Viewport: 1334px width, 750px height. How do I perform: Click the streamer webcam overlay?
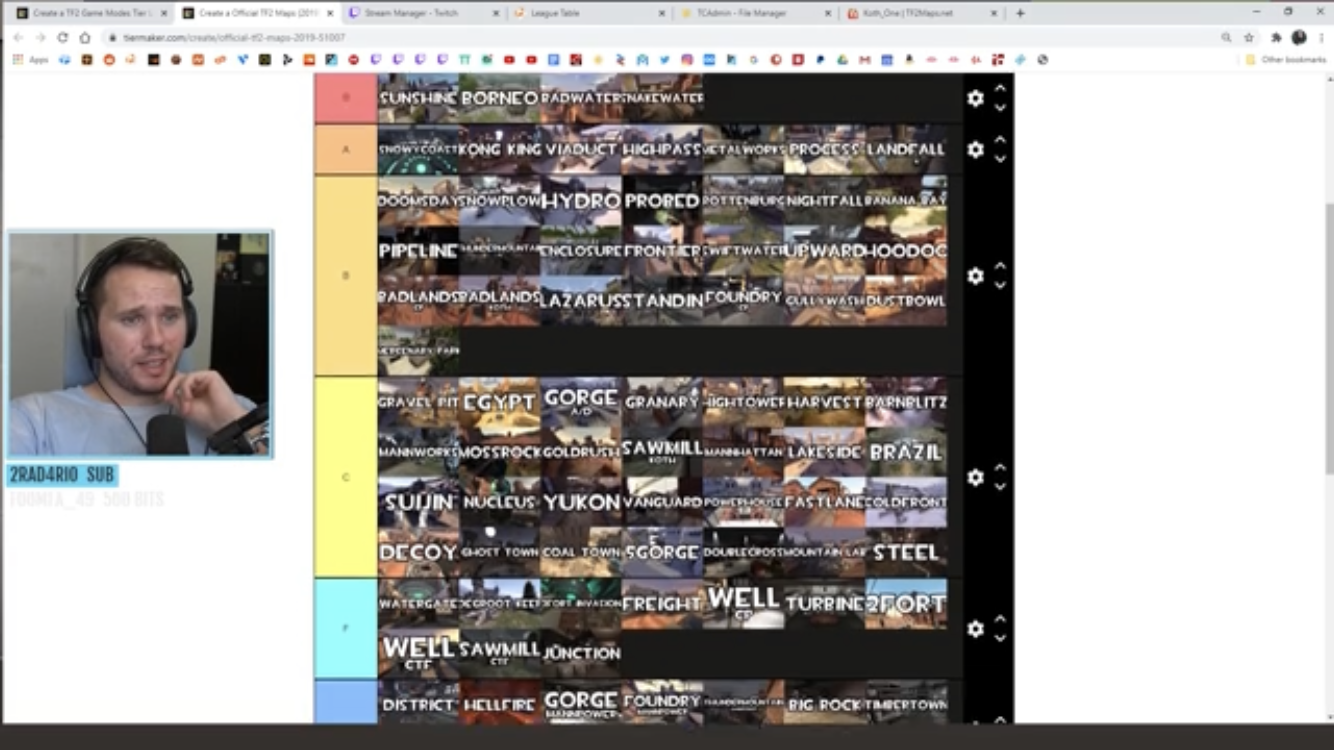coord(140,345)
